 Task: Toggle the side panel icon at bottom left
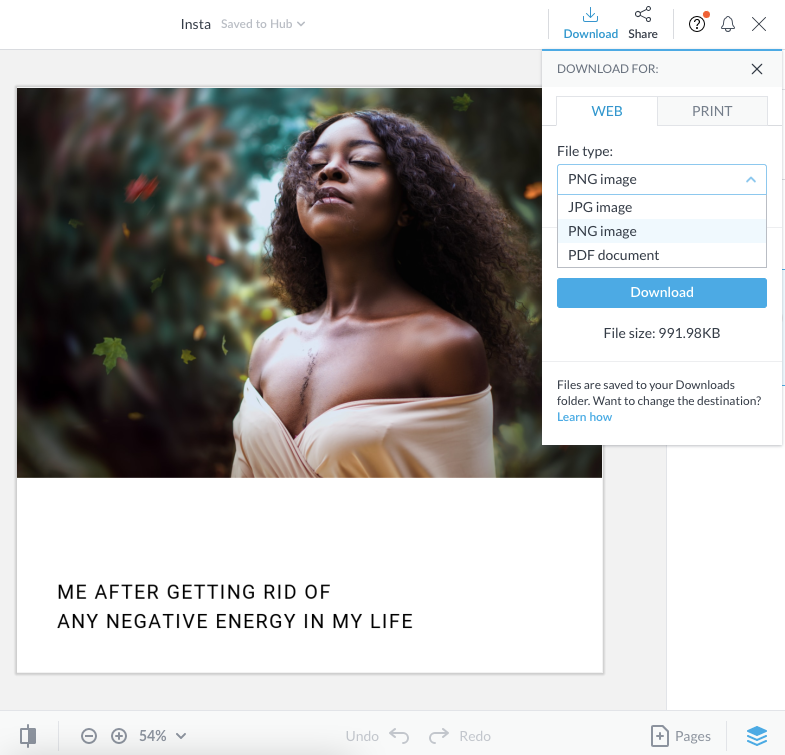coord(28,736)
